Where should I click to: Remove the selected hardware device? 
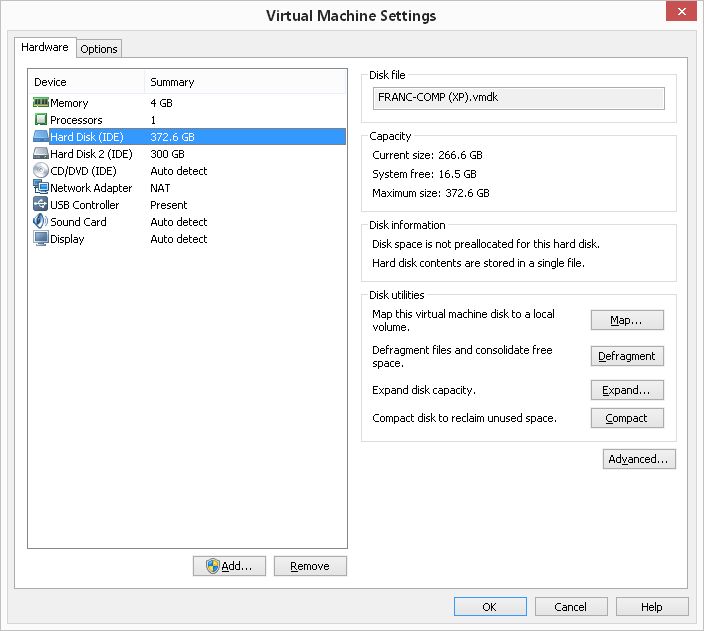pyautogui.click(x=310, y=566)
